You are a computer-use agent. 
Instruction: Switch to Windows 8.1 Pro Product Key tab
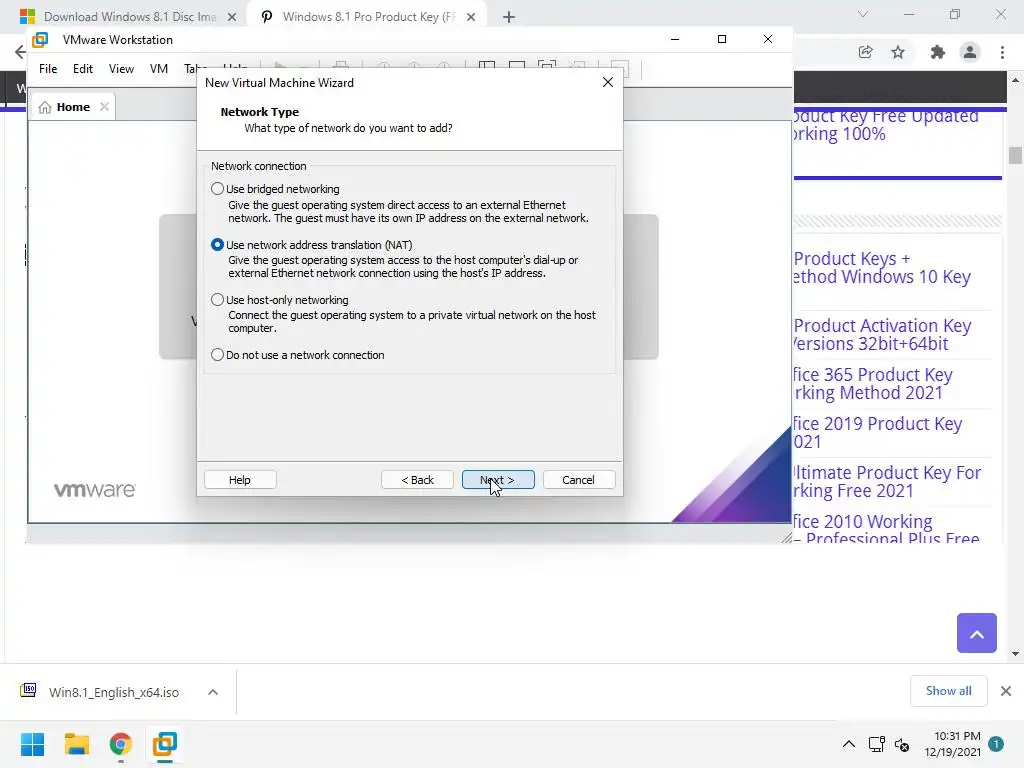359,17
